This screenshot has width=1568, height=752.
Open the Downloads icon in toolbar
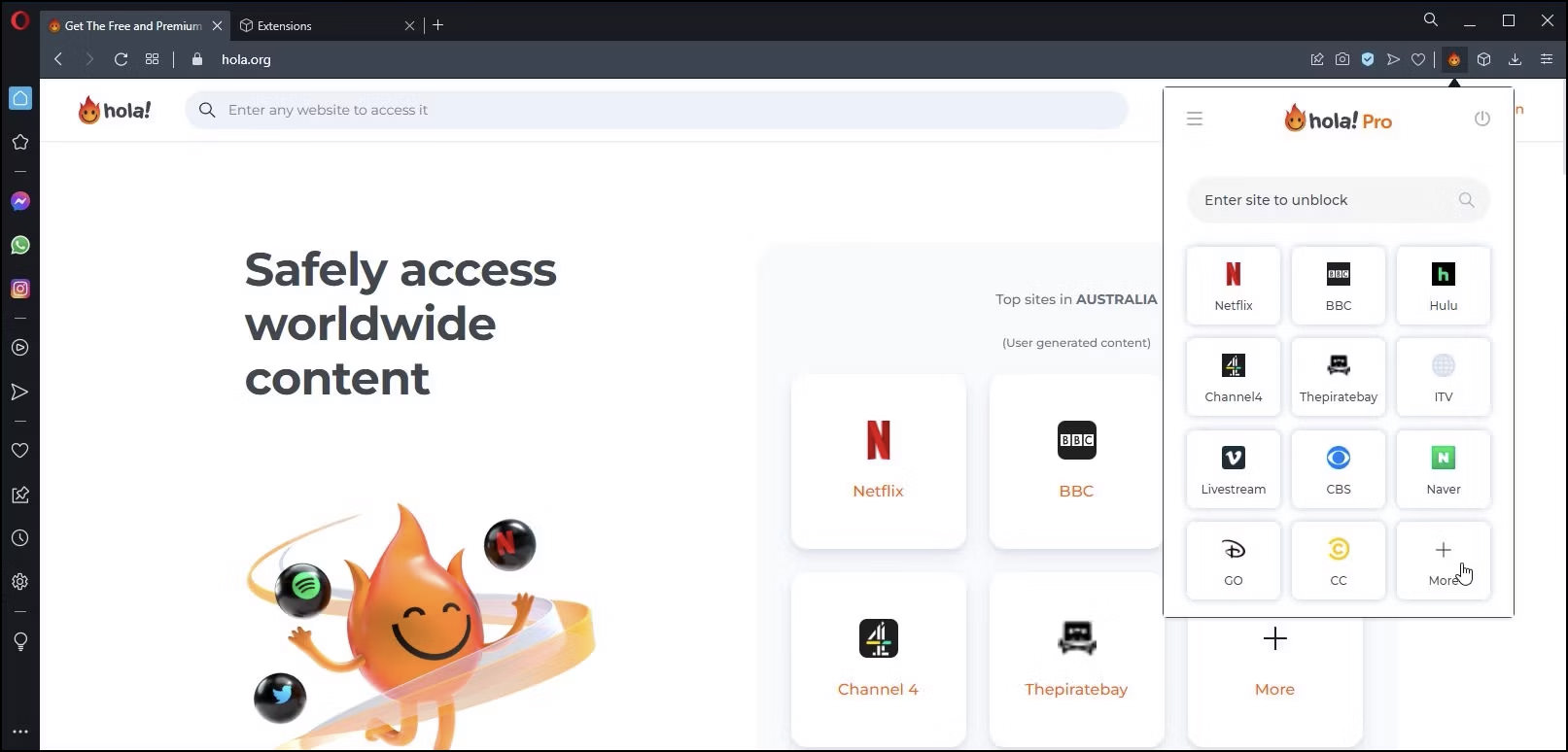point(1515,59)
